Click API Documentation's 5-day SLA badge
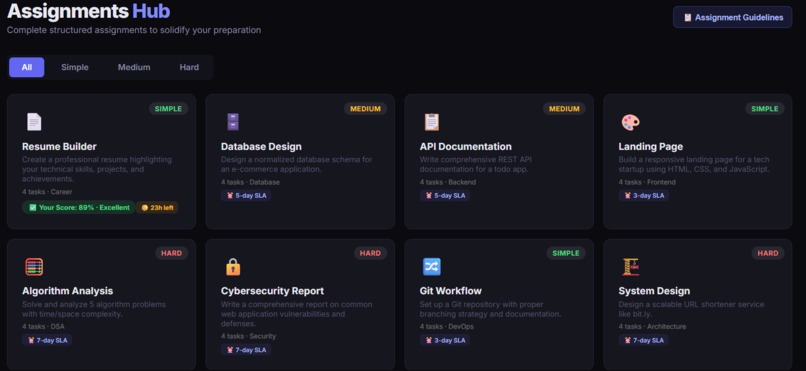Viewport: 806px width, 371px height. tap(445, 196)
